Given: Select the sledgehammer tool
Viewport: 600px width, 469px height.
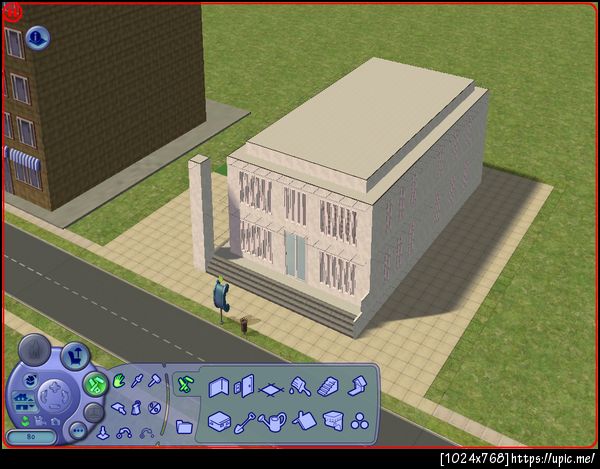Looking at the screenshot, I should point(155,381).
